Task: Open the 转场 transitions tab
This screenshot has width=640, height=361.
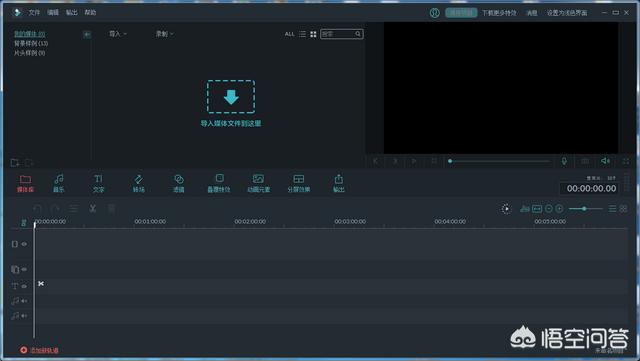Action: 138,184
